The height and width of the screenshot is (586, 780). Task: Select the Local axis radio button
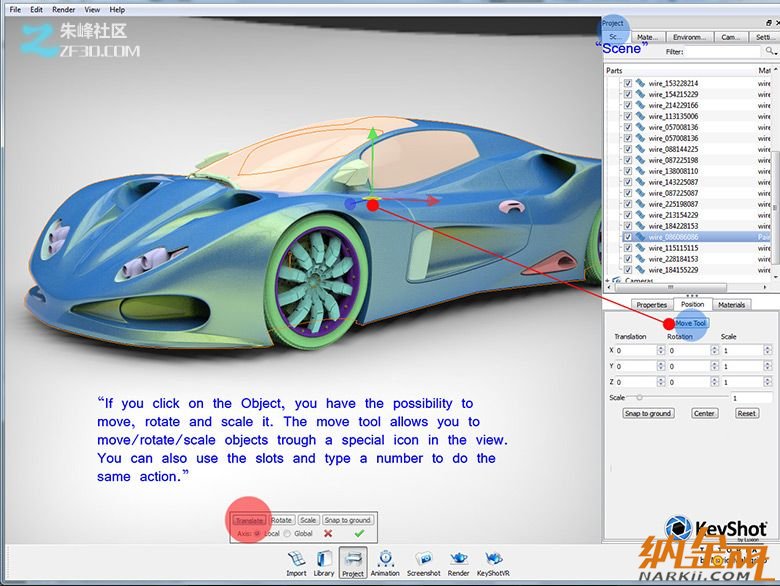[x=257, y=533]
